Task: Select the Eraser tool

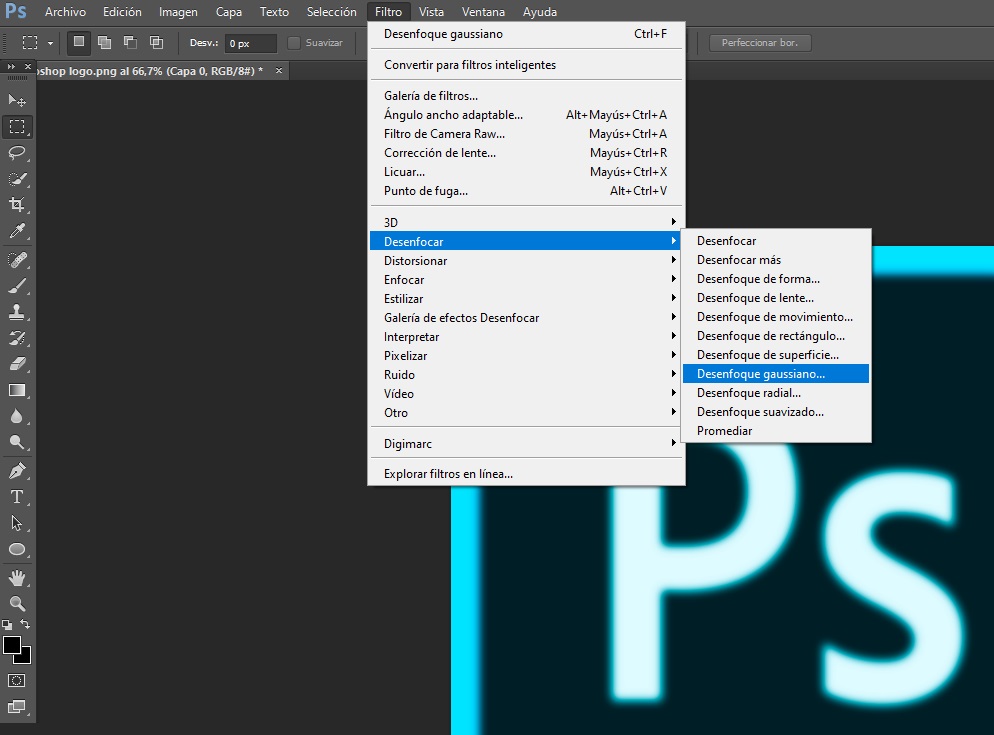Action: coord(17,364)
